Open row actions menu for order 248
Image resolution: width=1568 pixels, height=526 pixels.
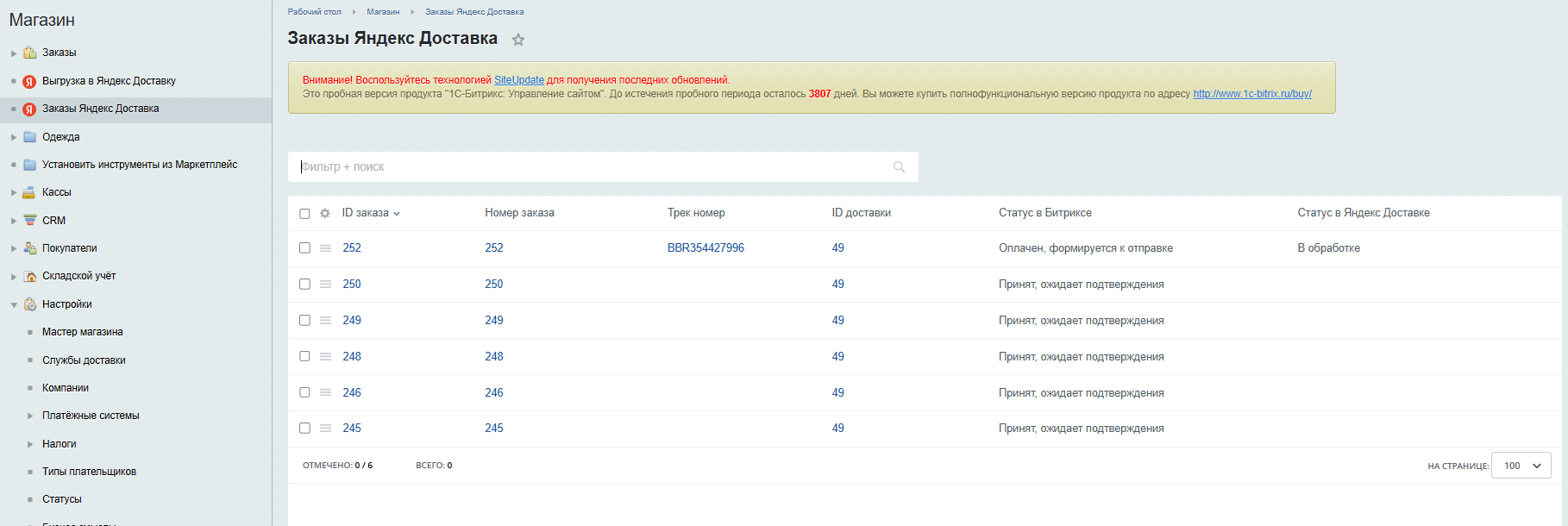tap(325, 357)
